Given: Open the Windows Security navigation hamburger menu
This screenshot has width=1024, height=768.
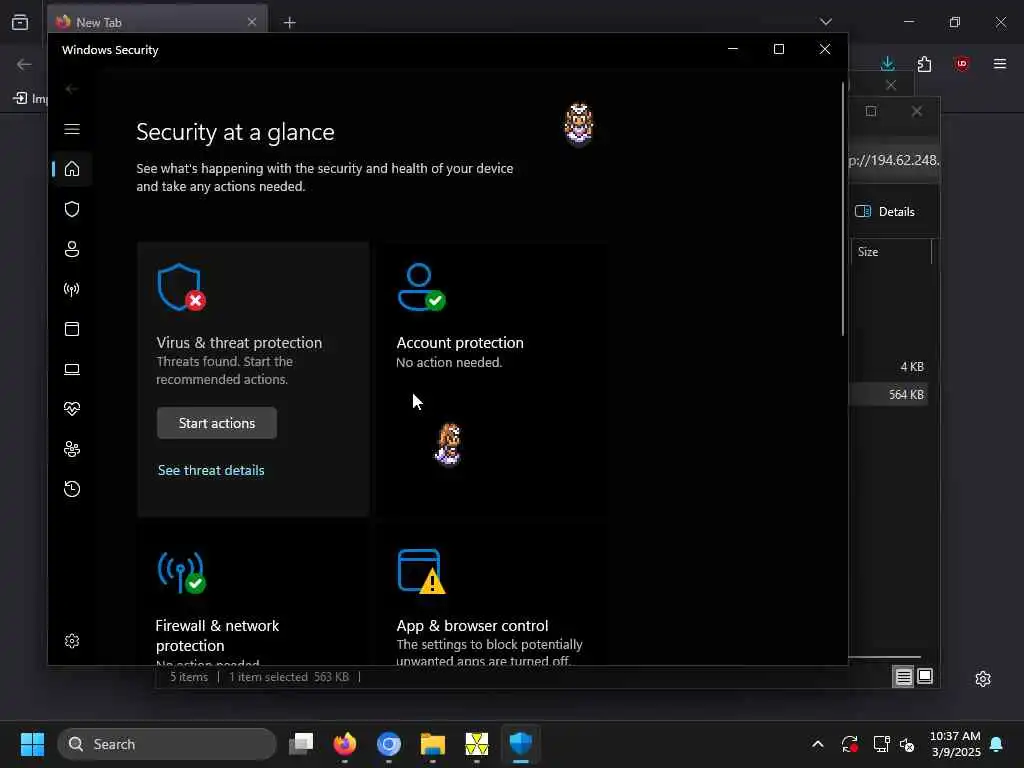Looking at the screenshot, I should (x=72, y=129).
